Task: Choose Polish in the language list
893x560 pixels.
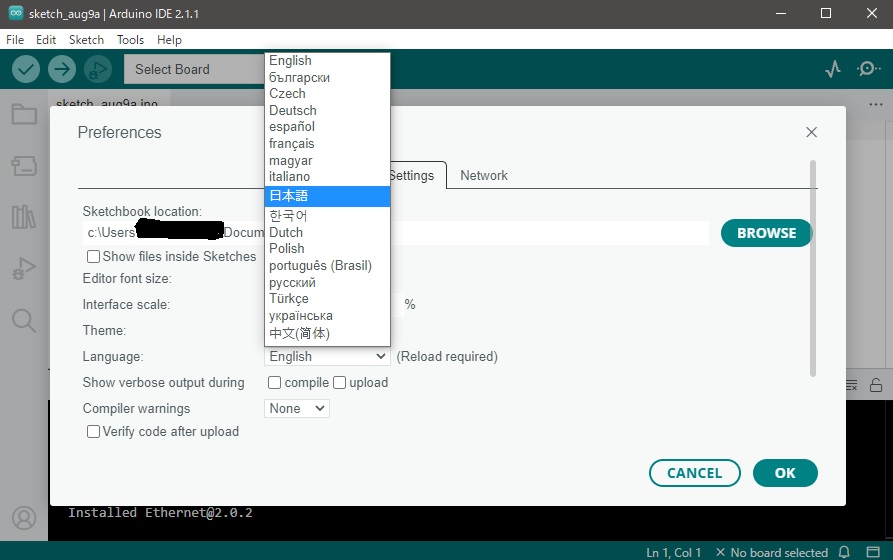Action: (x=327, y=248)
